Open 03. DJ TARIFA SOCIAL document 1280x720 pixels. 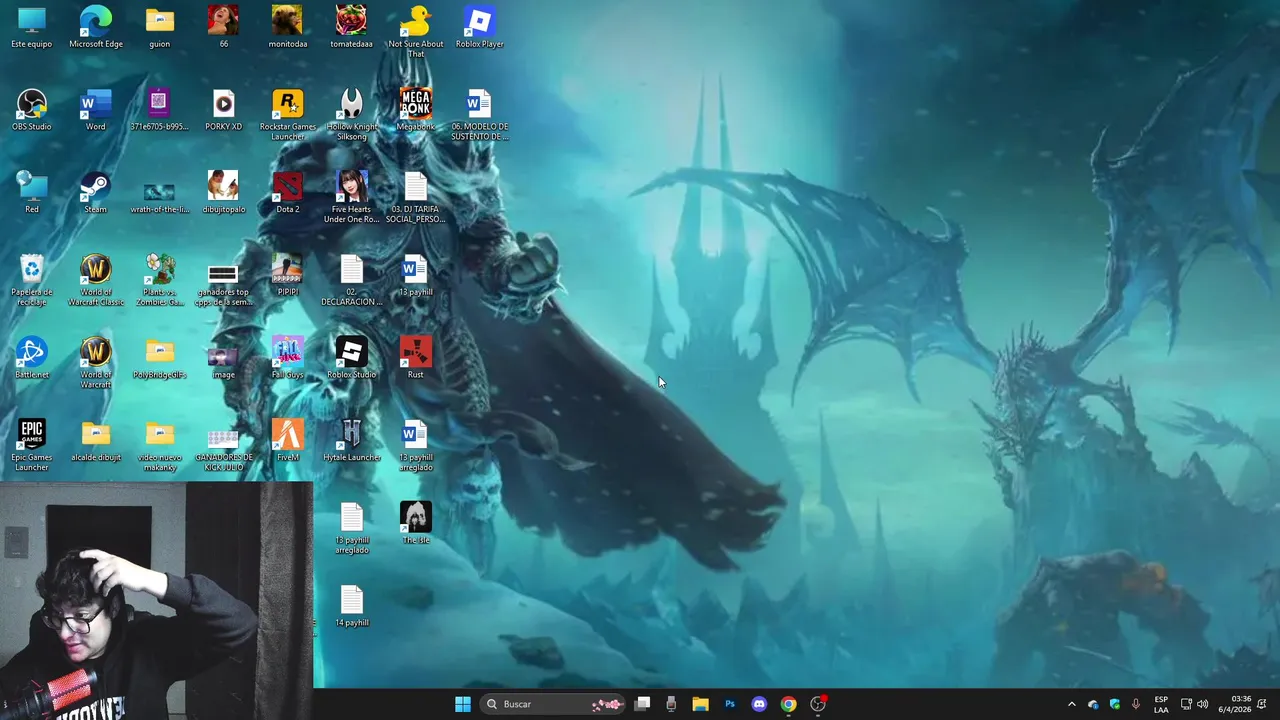click(416, 197)
